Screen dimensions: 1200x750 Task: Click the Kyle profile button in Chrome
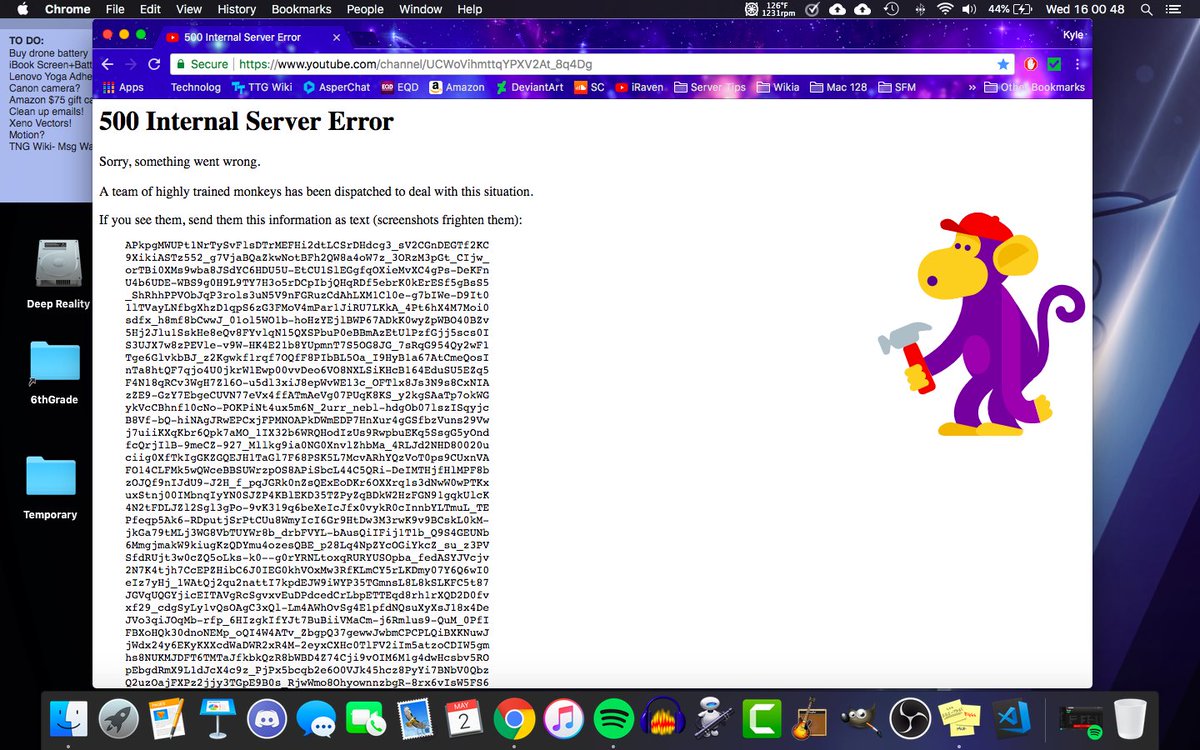point(1072,35)
